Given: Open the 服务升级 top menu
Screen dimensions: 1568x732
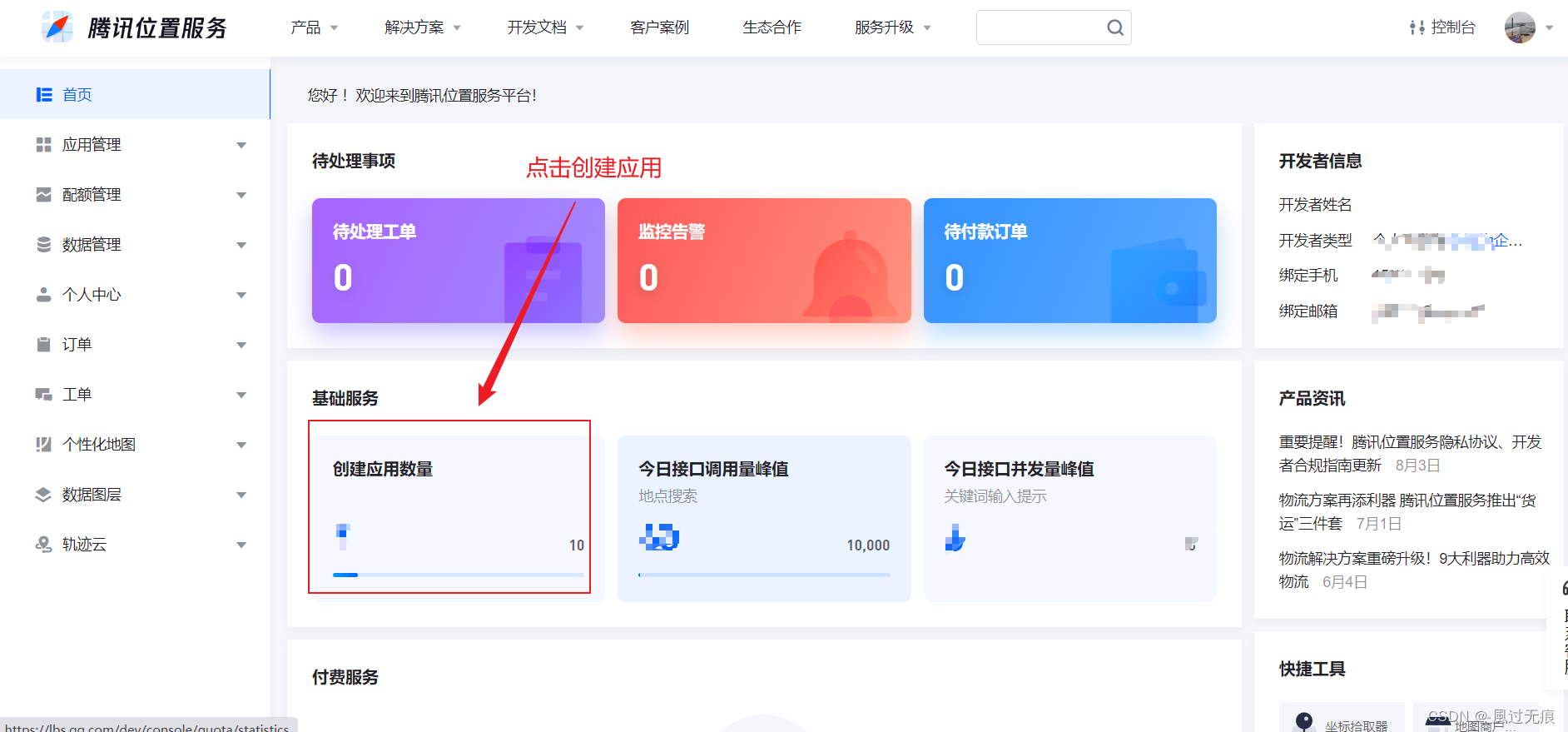Looking at the screenshot, I should point(893,27).
